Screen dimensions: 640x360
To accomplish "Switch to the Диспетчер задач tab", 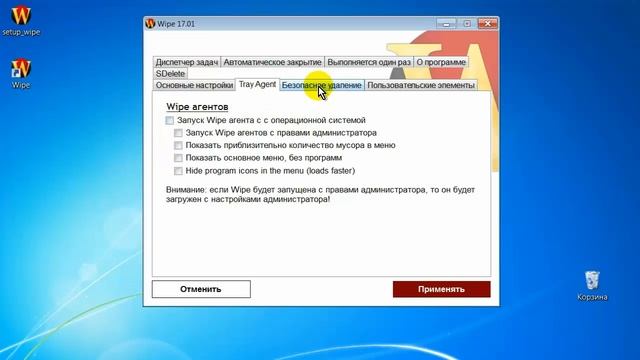I will [x=187, y=62].
